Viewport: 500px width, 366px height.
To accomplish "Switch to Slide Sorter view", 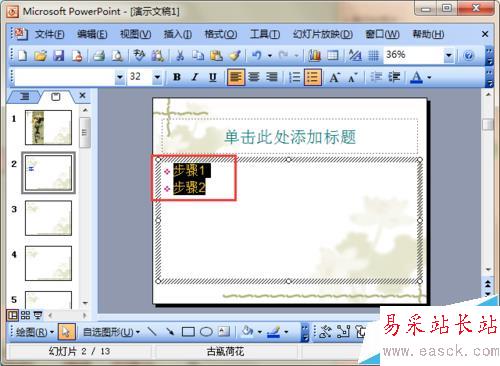I will [x=25, y=315].
